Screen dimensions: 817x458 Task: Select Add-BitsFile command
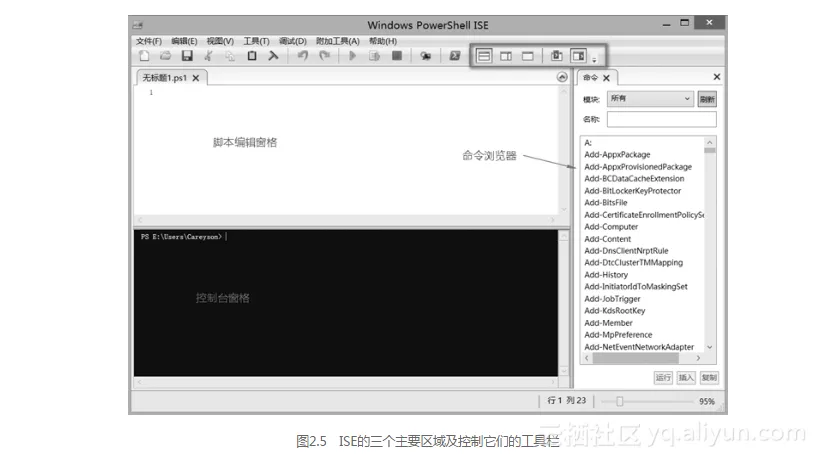pos(605,203)
